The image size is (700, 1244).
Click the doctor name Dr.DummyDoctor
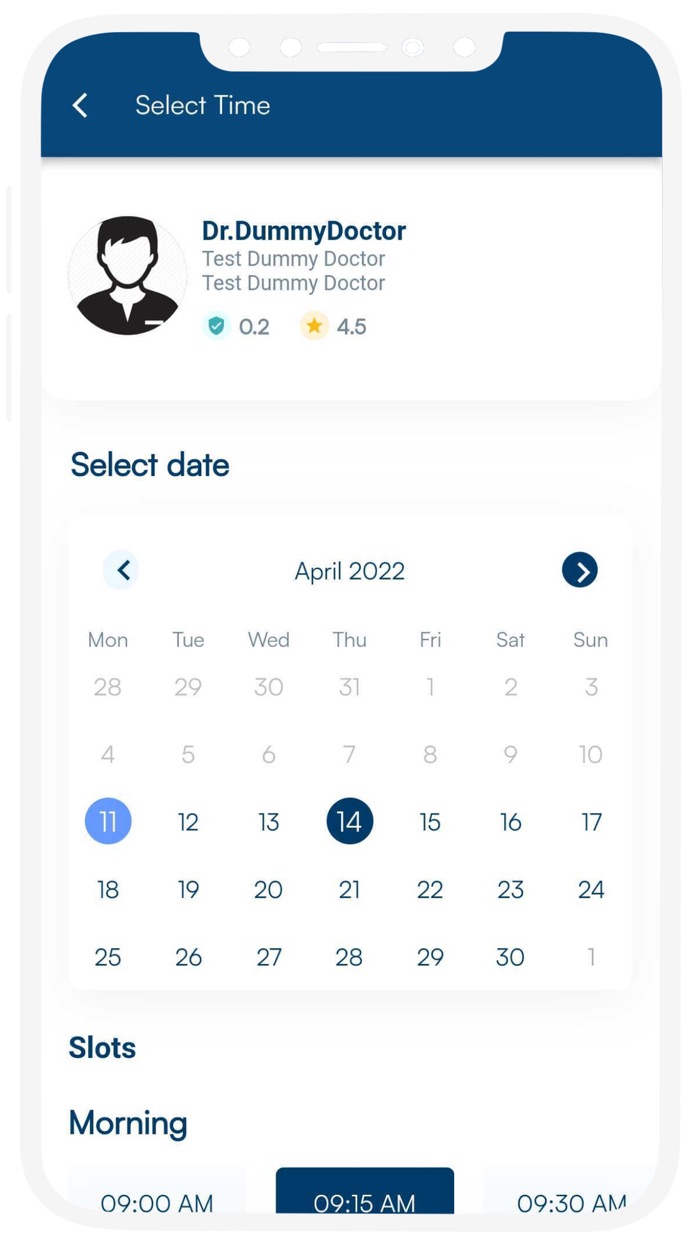click(x=303, y=230)
